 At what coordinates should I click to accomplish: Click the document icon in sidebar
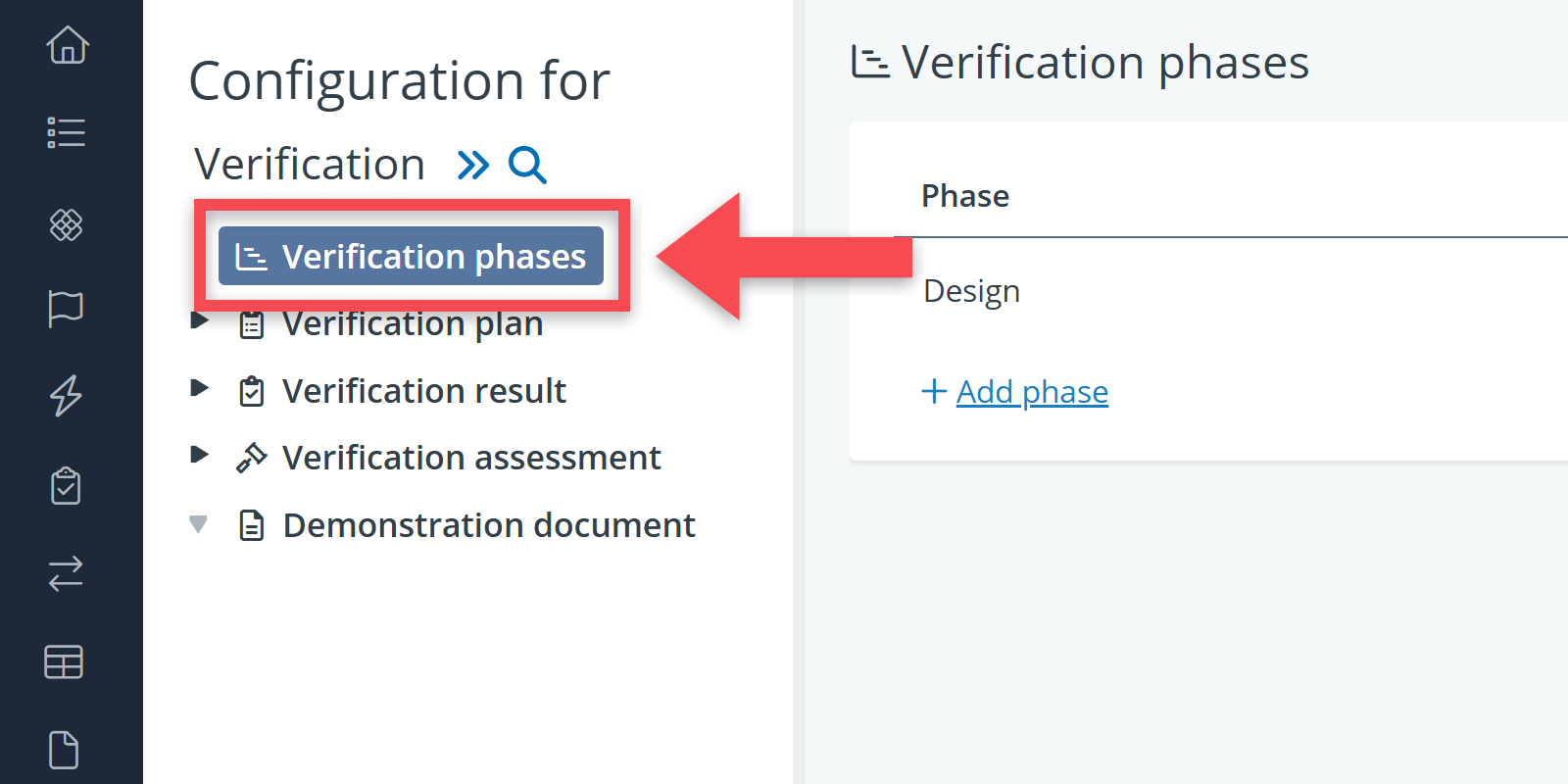point(65,750)
